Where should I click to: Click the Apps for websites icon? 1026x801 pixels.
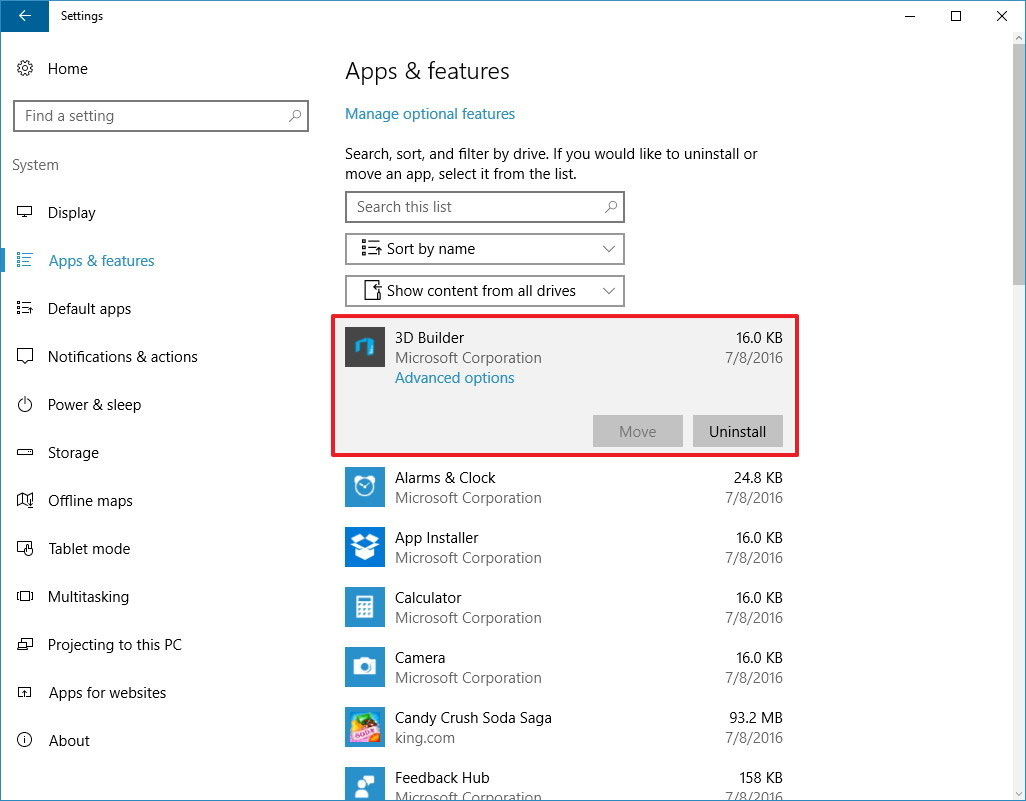pos(25,692)
